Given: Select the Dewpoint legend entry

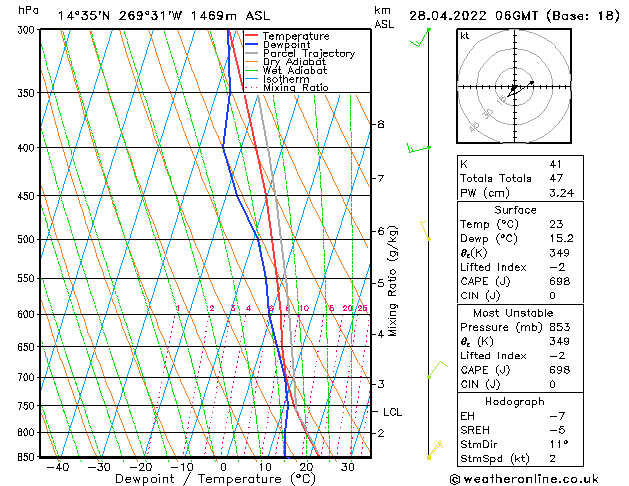Looking at the screenshot, I should tap(286, 45).
